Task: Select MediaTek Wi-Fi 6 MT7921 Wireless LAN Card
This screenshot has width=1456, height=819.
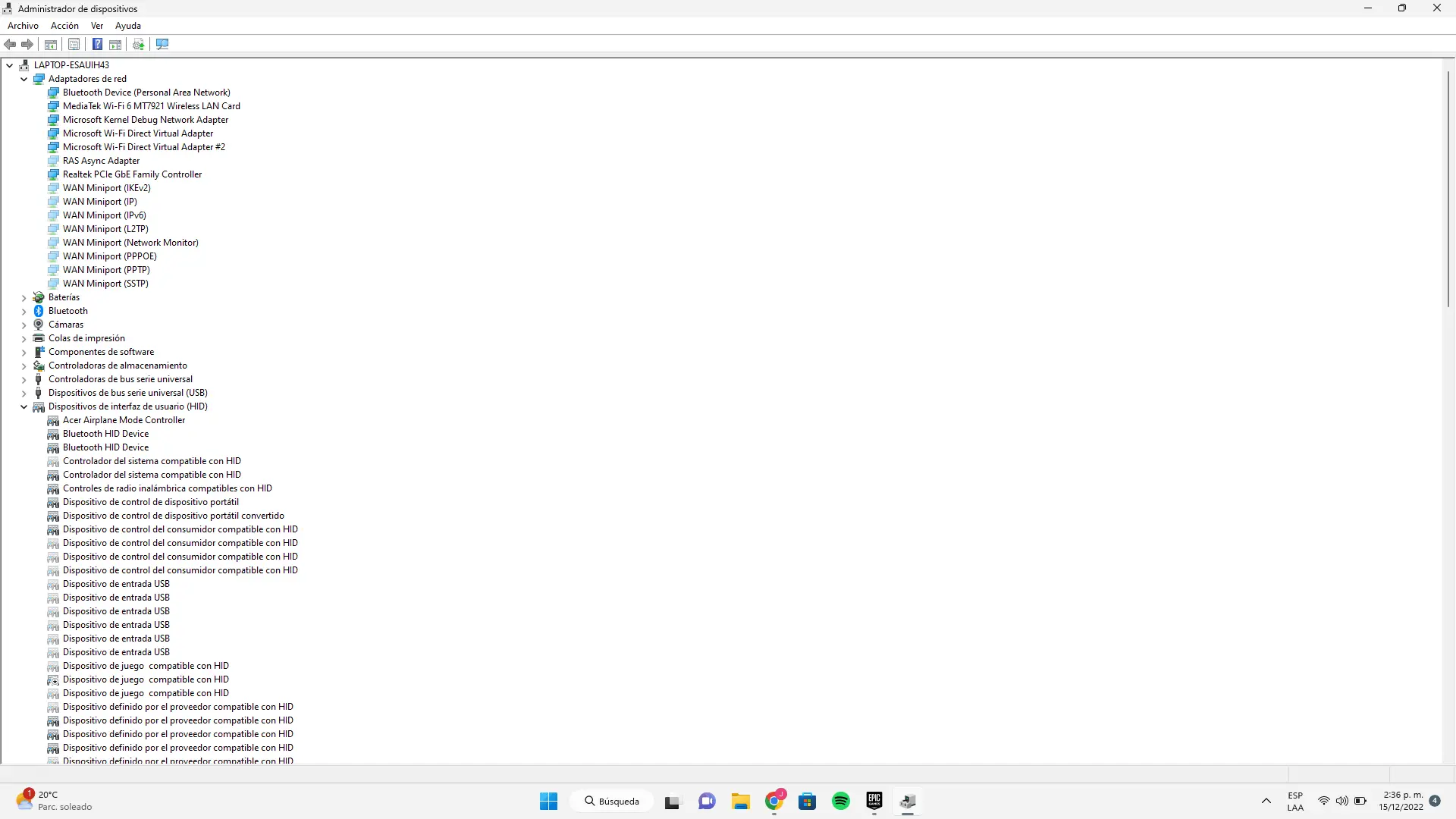Action: point(151,106)
